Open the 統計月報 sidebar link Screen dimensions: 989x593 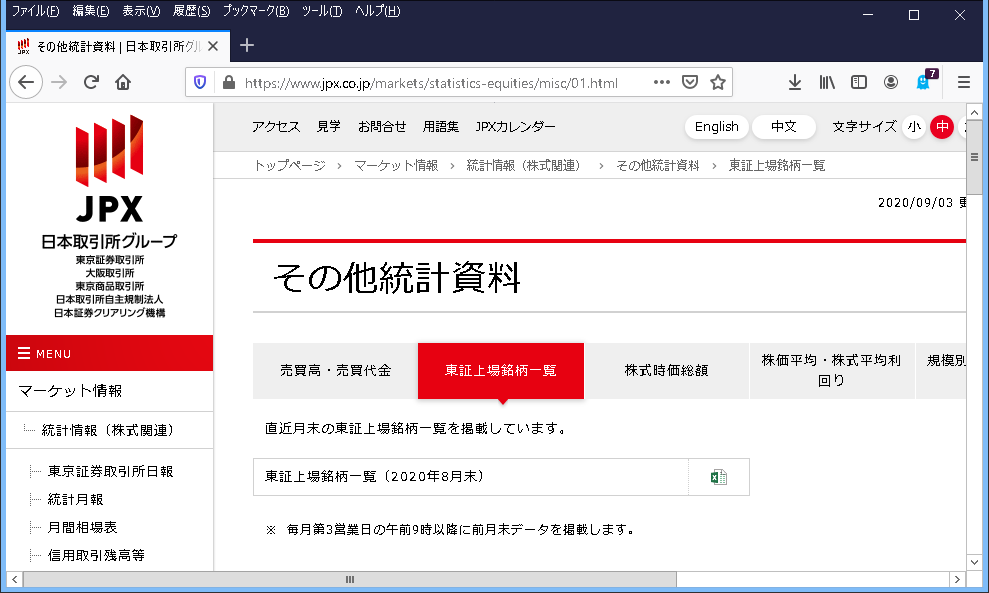[x=75, y=499]
